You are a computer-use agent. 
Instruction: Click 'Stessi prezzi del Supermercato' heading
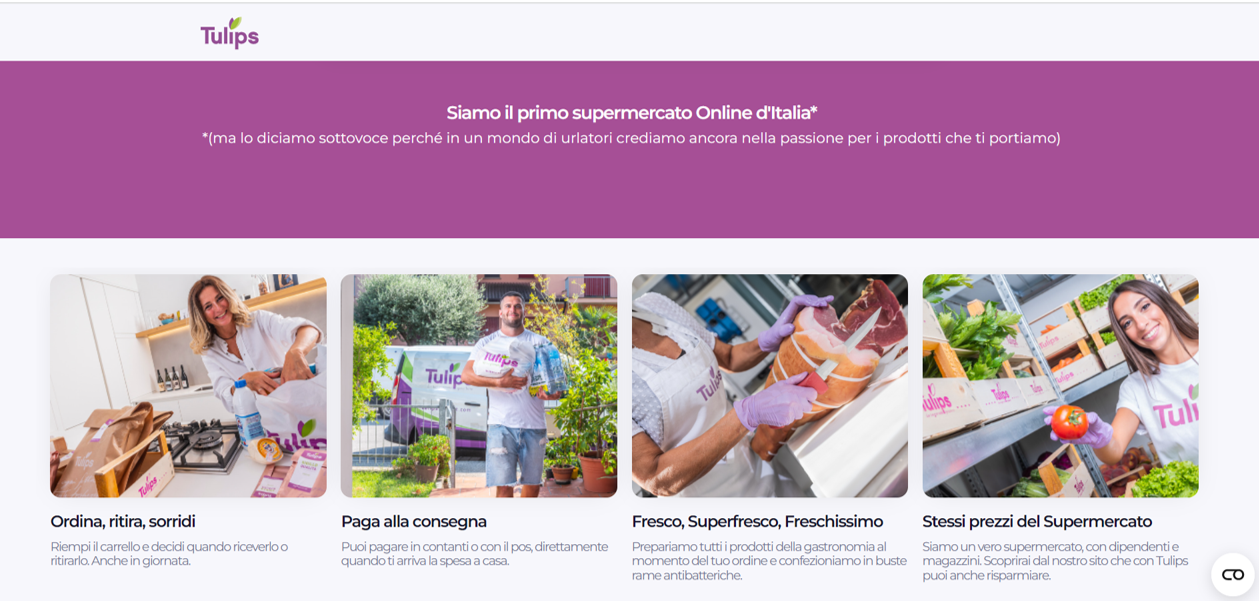[1037, 521]
